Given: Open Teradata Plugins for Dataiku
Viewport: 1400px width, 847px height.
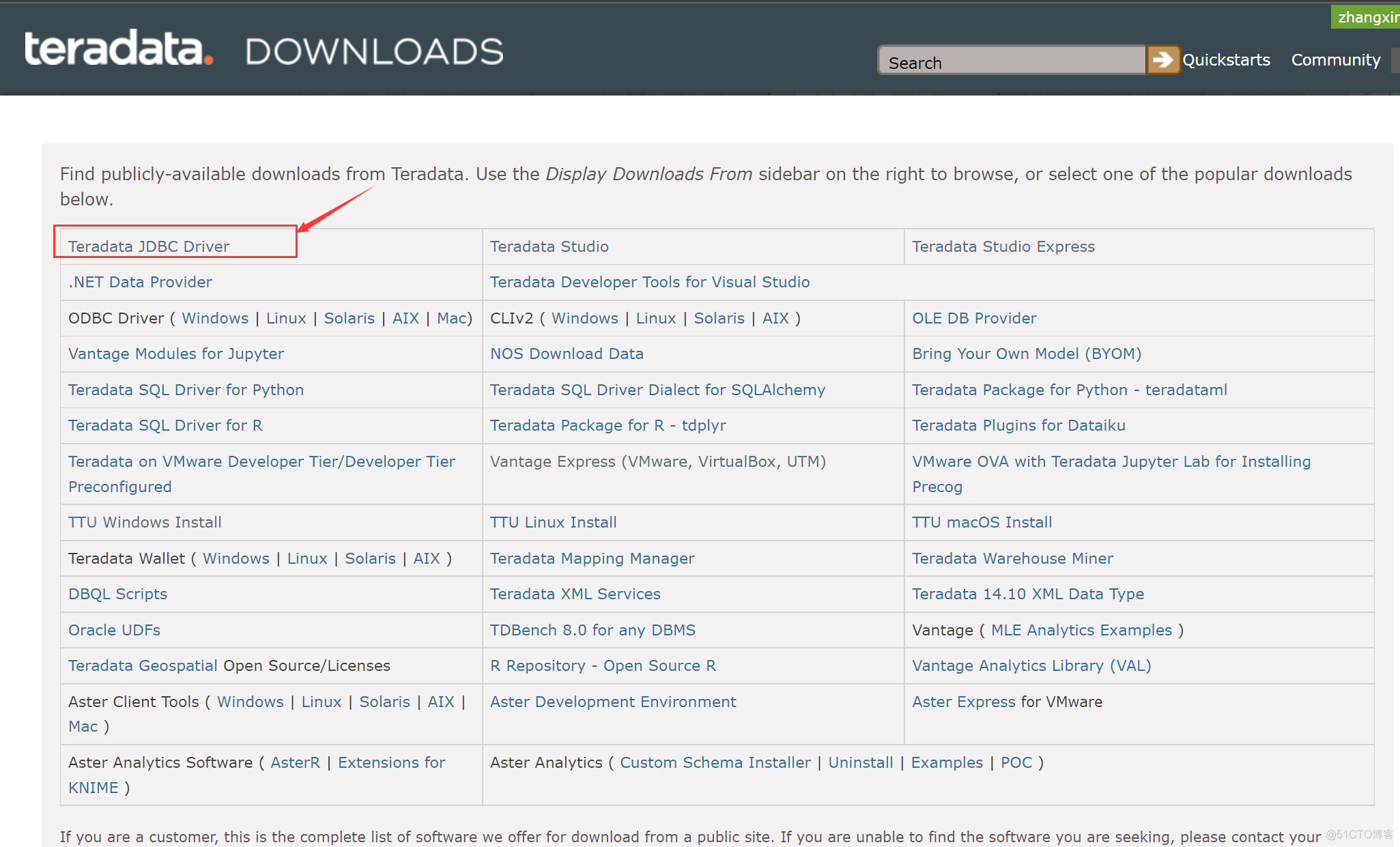Looking at the screenshot, I should tap(1018, 425).
